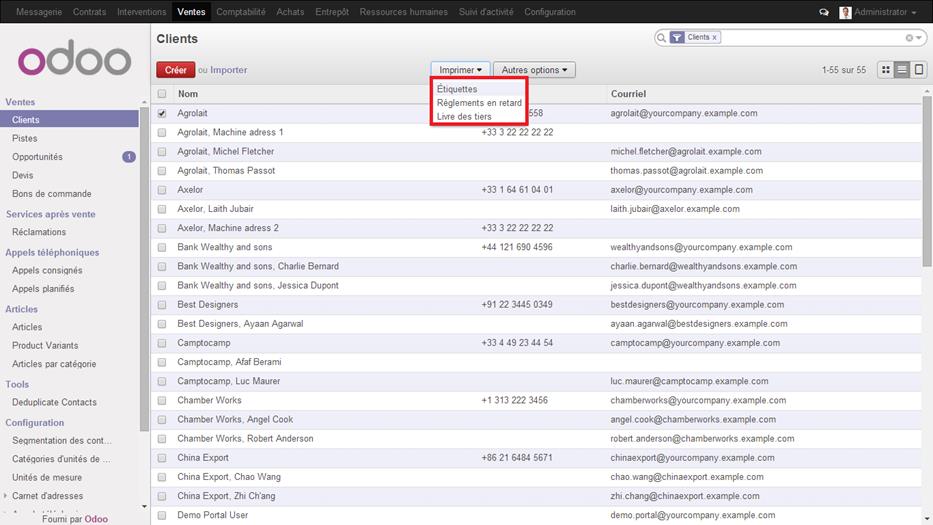Select the Chamber Works row checkbox
This screenshot has width=933, height=525.
point(162,401)
